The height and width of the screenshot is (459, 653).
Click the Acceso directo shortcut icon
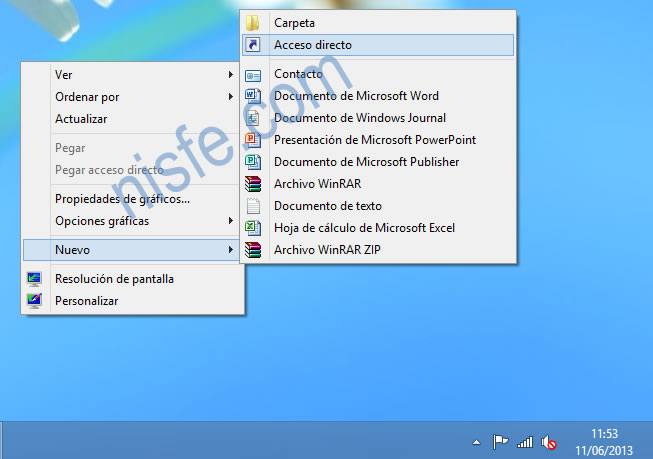(253, 45)
